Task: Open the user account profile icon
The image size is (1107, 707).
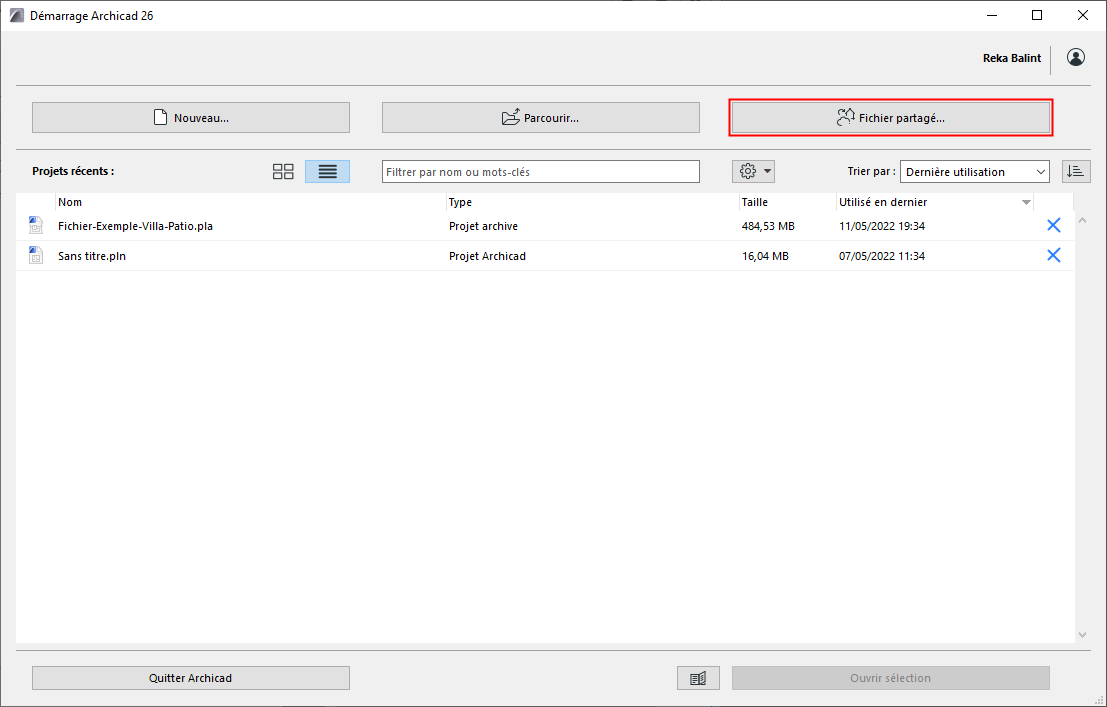Action: [1076, 57]
